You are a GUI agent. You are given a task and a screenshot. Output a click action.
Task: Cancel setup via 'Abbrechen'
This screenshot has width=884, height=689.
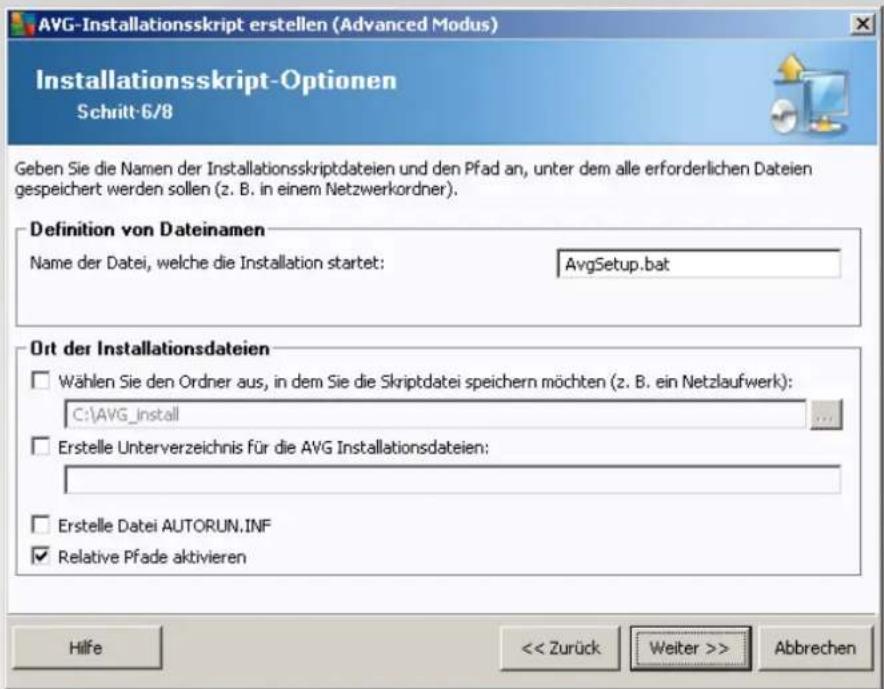click(x=815, y=648)
